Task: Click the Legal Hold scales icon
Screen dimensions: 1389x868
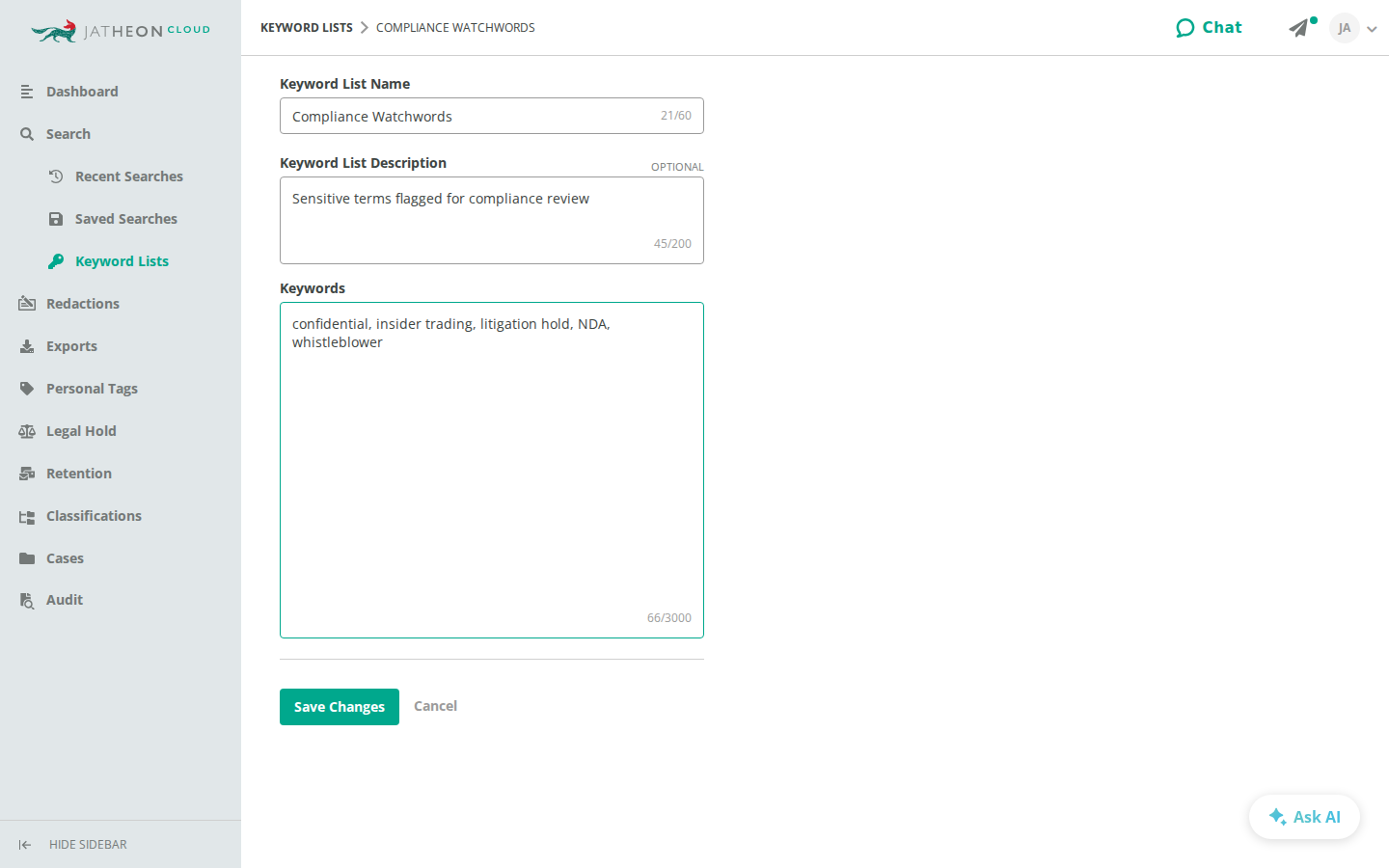Action: pos(27,431)
